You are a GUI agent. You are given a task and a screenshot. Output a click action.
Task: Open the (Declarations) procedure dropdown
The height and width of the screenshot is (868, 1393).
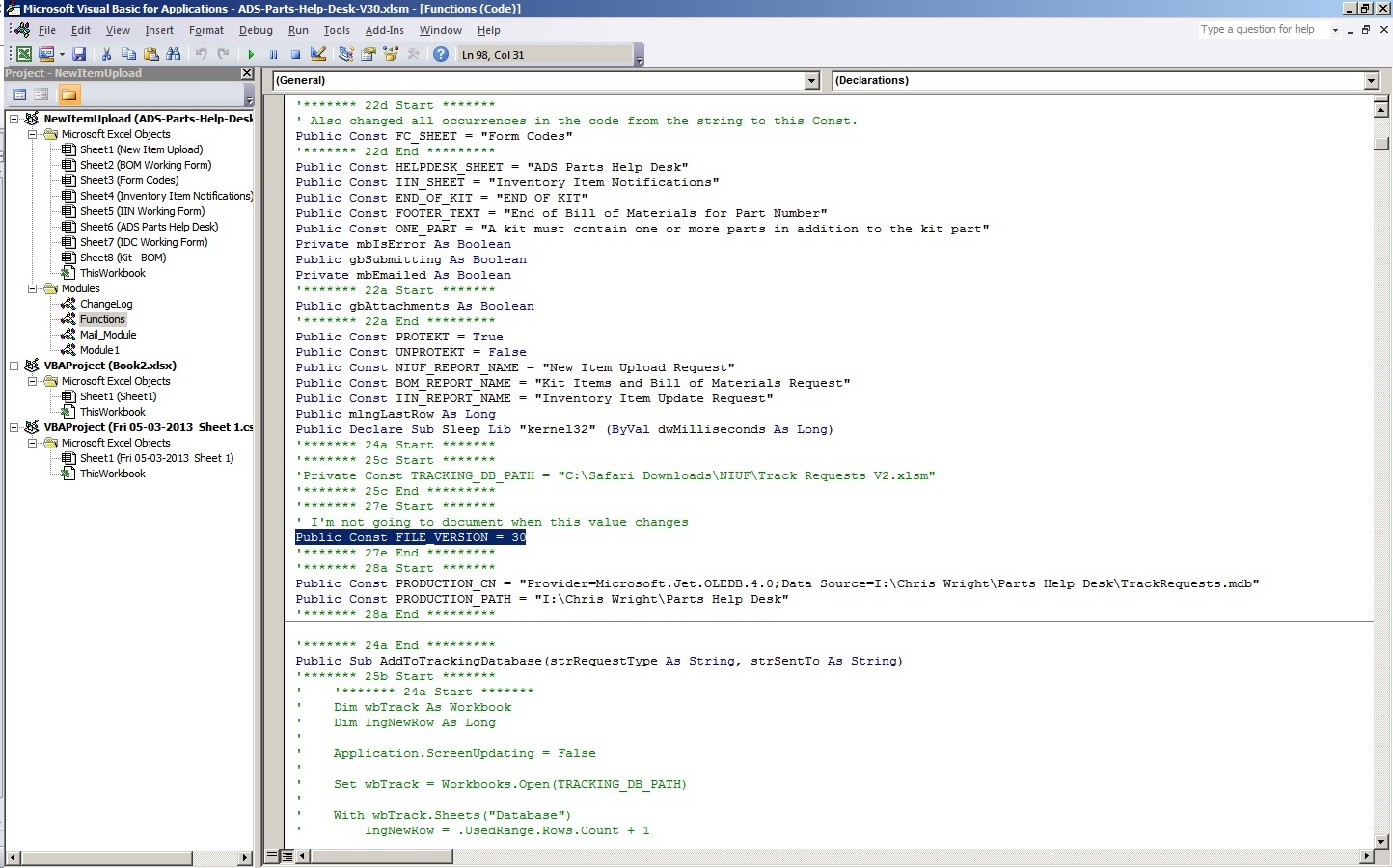point(1371,81)
